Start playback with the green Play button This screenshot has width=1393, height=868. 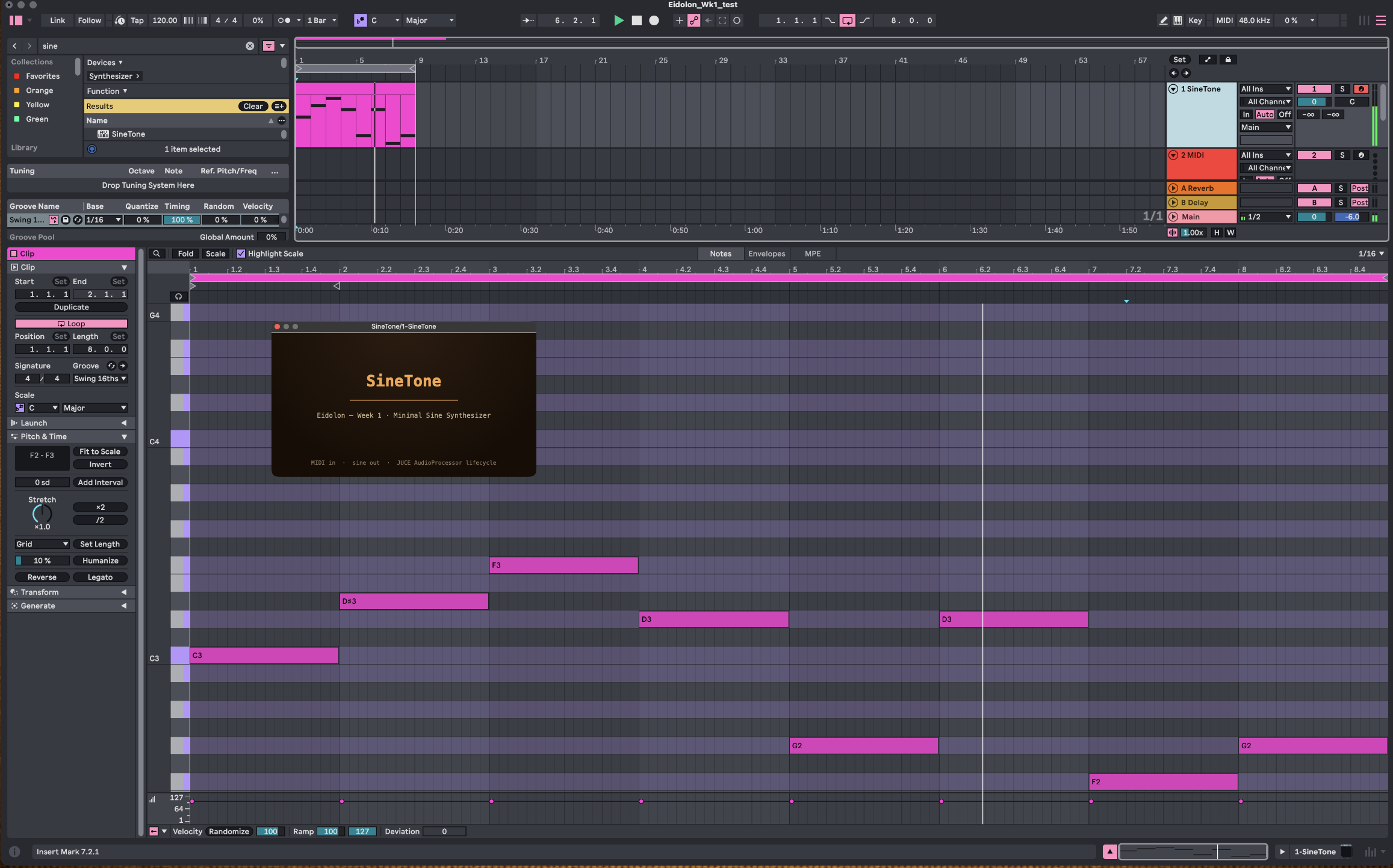pos(618,20)
